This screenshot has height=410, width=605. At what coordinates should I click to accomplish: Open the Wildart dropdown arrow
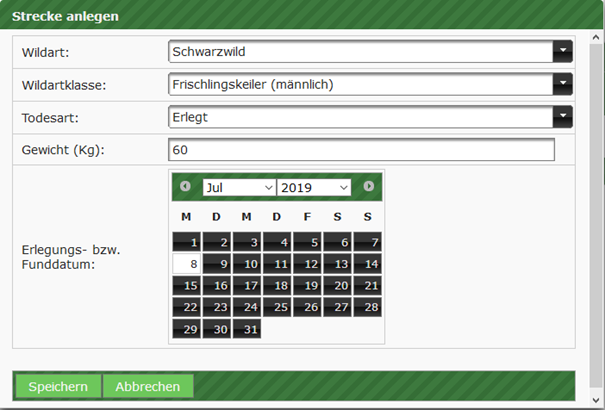point(563,51)
